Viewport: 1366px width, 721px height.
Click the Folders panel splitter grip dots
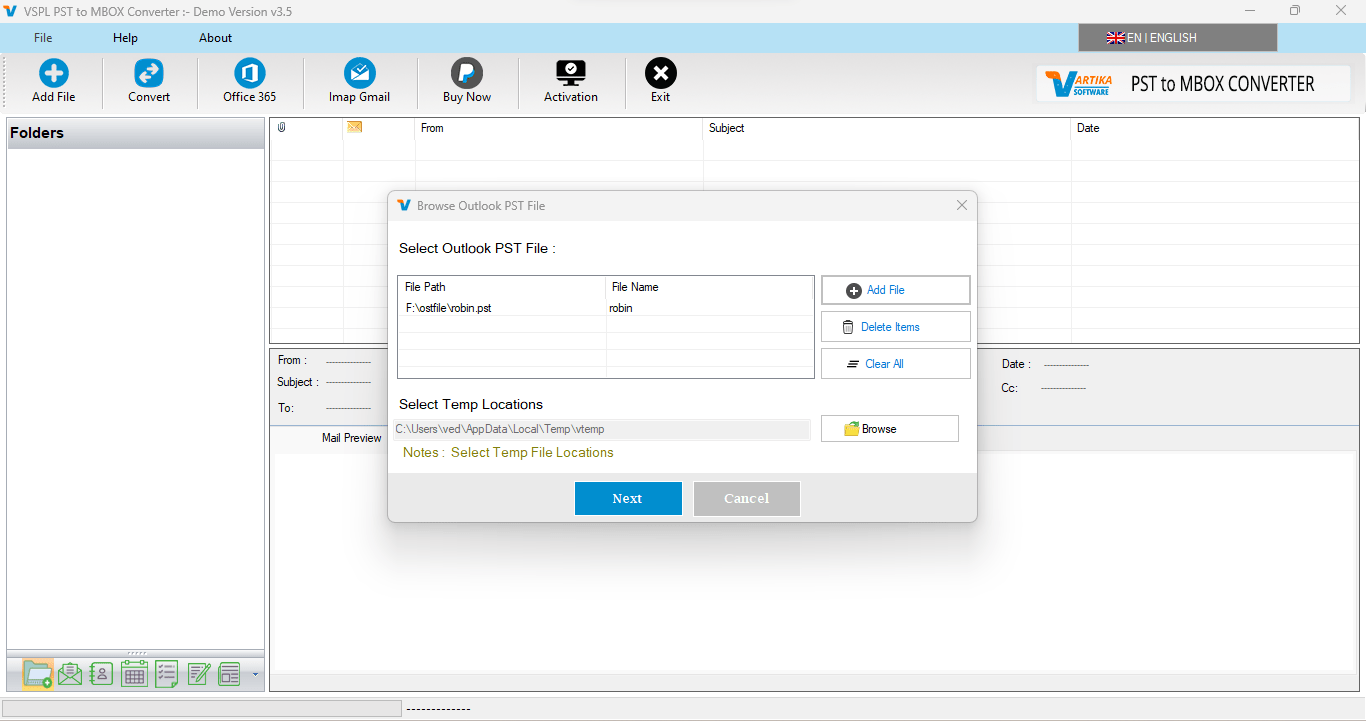click(x=135, y=653)
